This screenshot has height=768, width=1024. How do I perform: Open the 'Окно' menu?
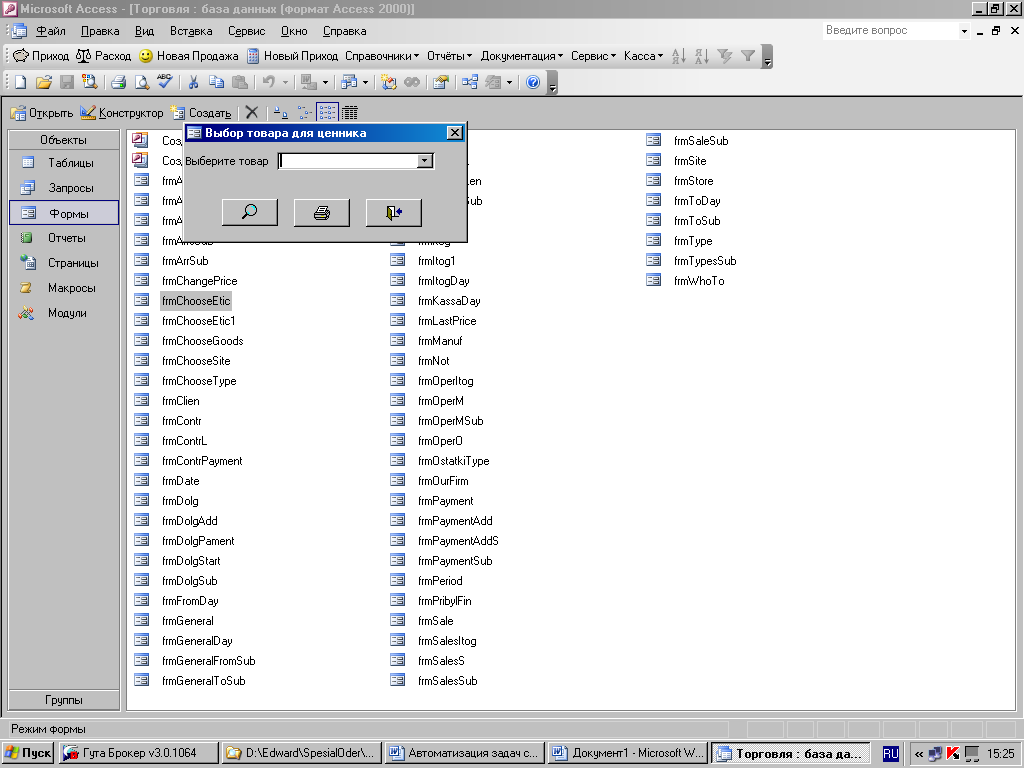pos(294,31)
